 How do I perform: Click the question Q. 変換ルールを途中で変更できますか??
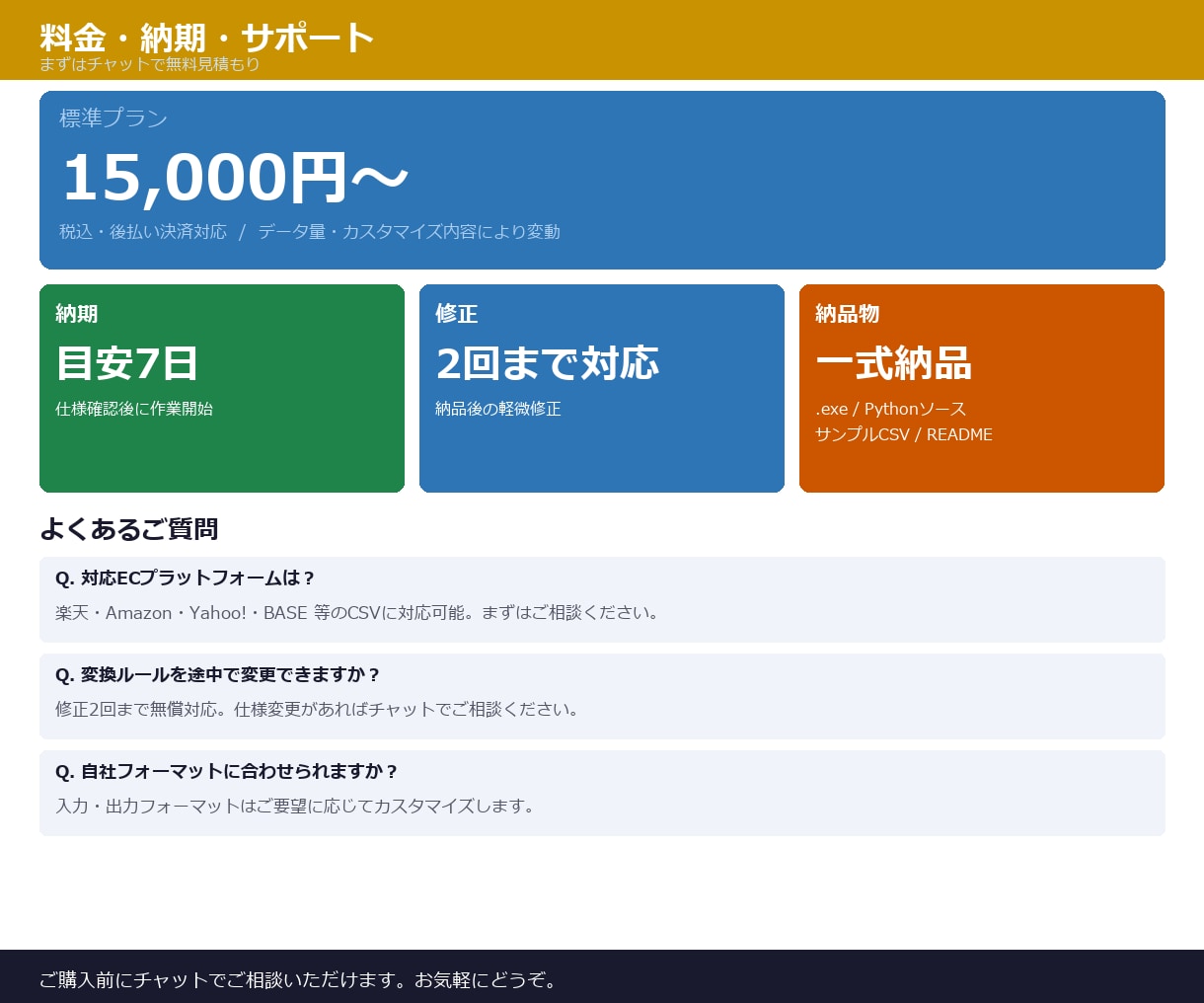point(218,675)
